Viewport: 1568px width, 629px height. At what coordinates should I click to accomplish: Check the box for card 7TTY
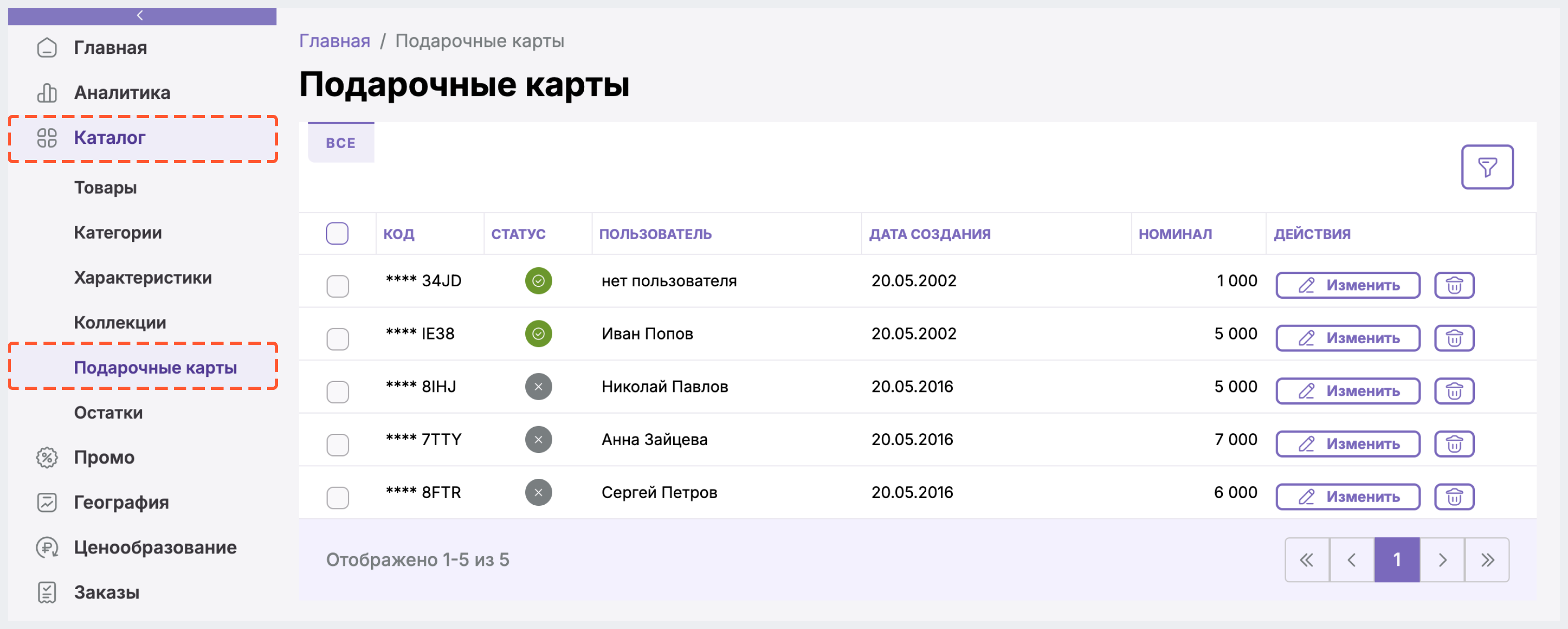pos(337,445)
